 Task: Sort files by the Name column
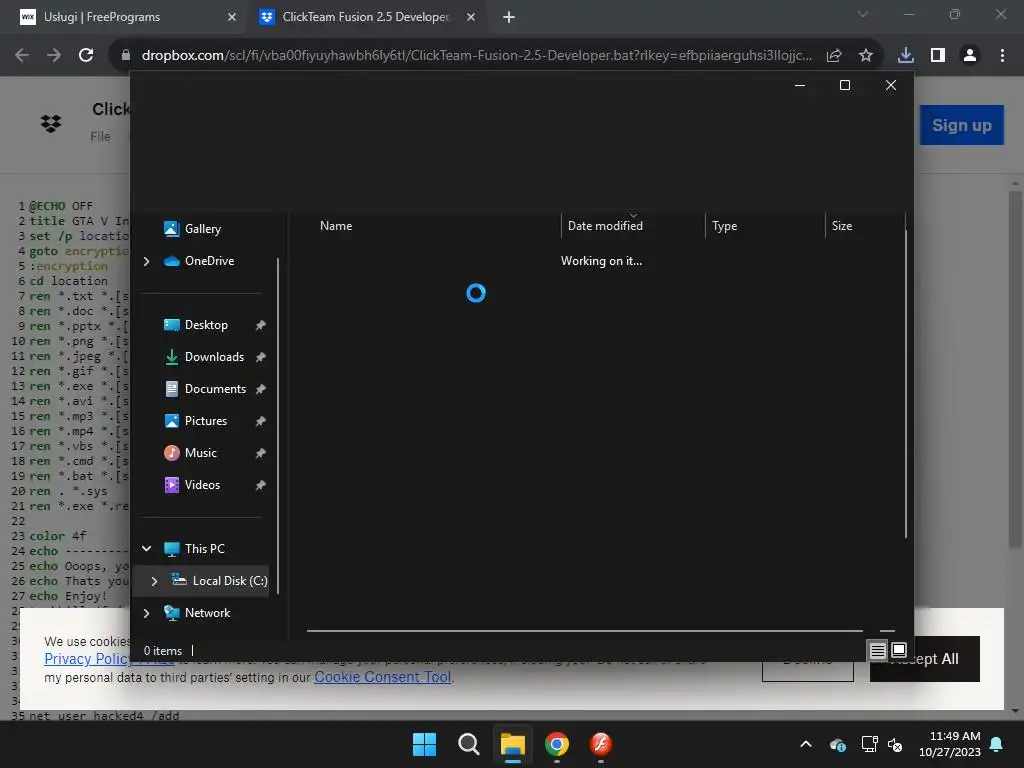(x=336, y=226)
